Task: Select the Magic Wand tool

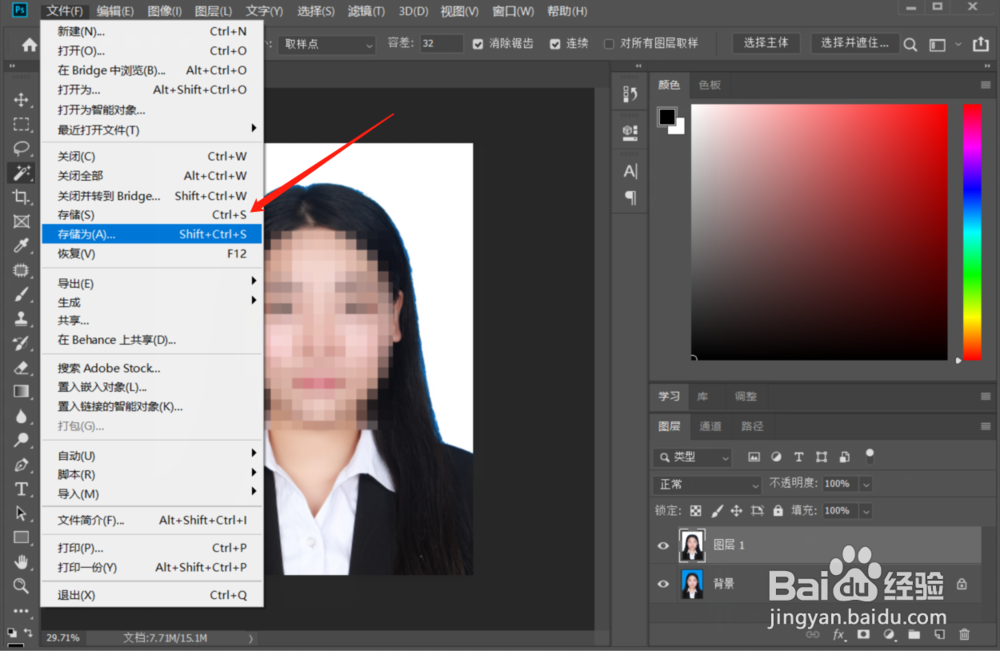Action: click(x=21, y=172)
